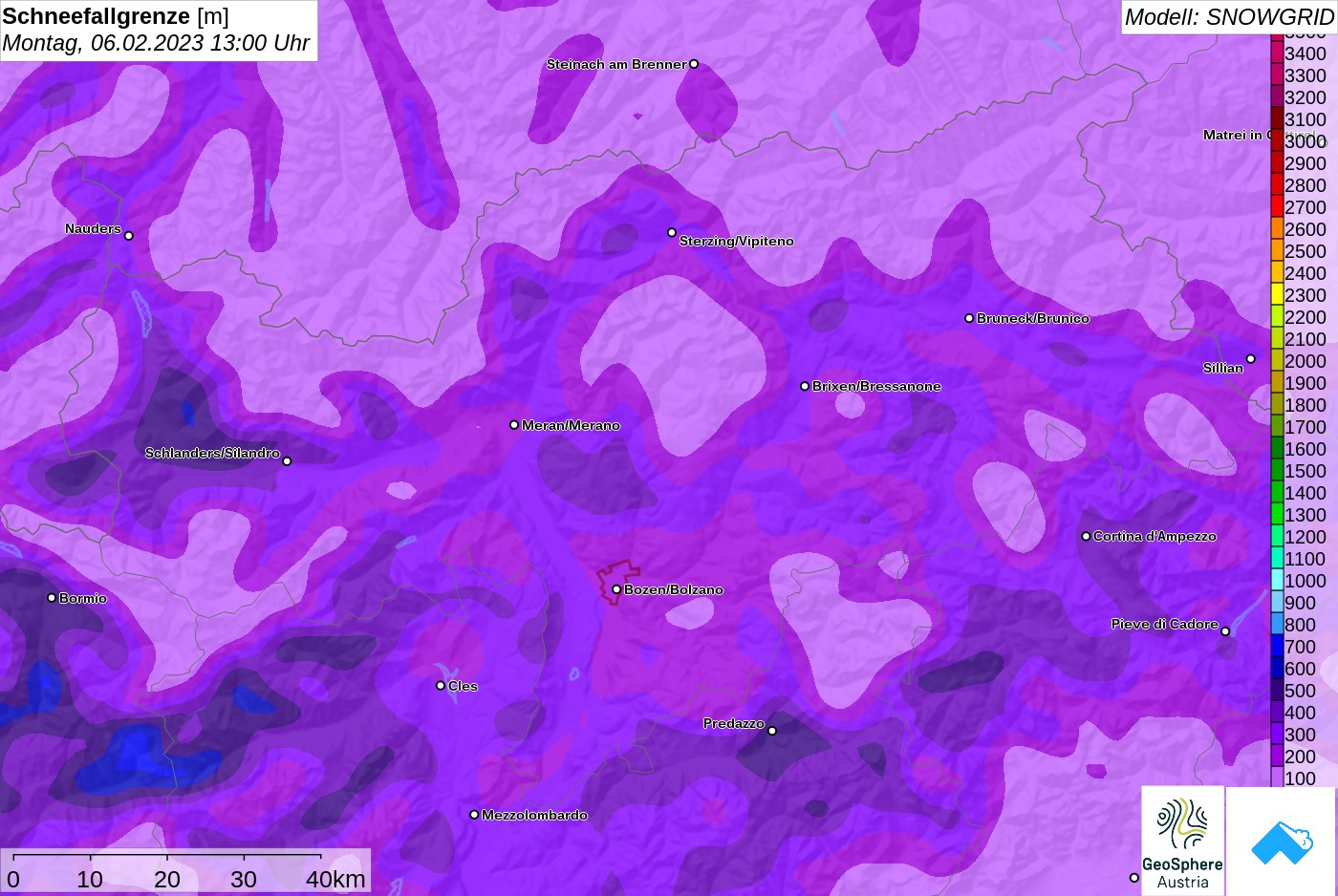Click the 3000 m red legend swatch
The width and height of the screenshot is (1338, 896).
tap(1277, 140)
